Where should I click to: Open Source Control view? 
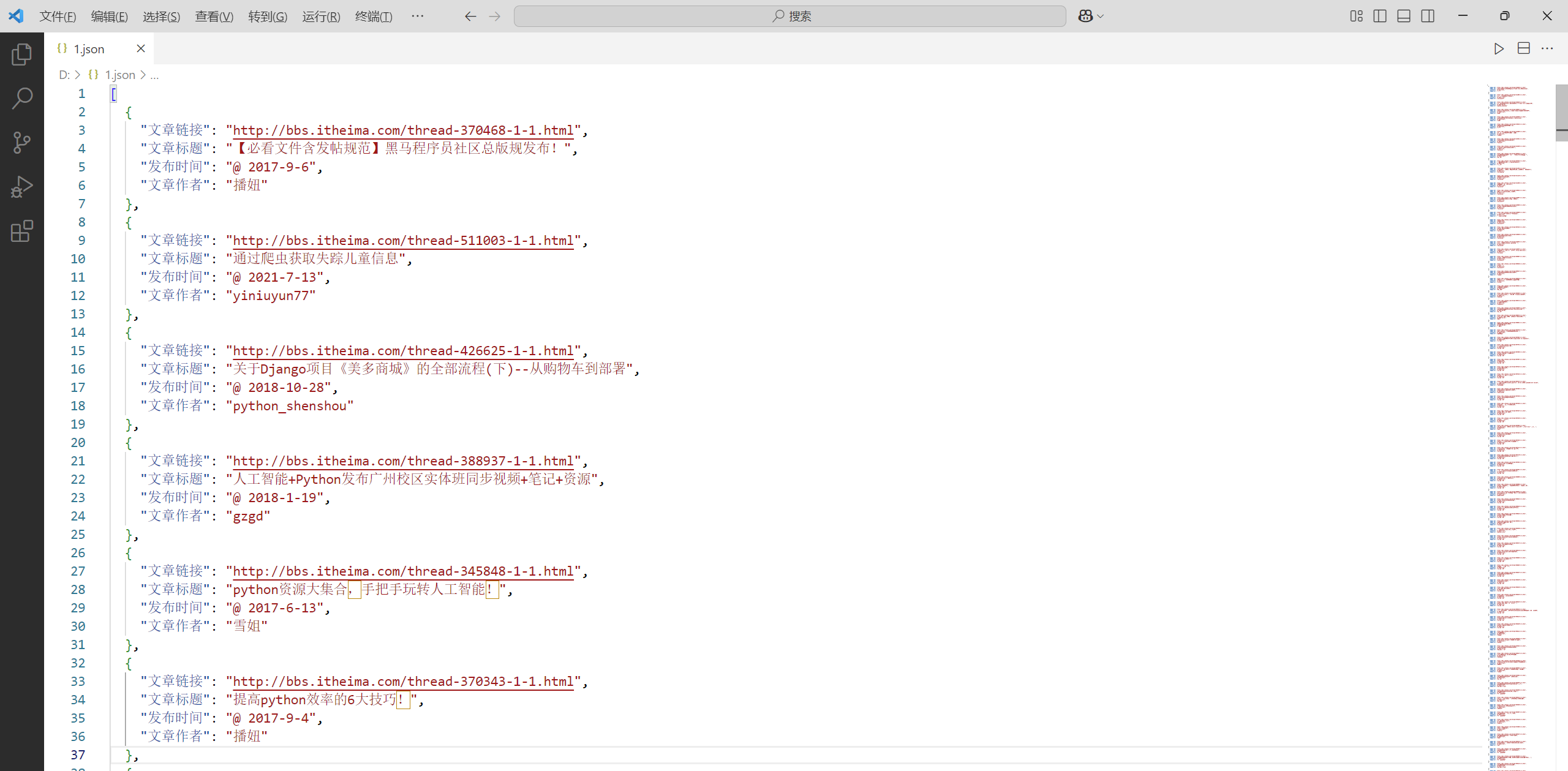[x=21, y=142]
